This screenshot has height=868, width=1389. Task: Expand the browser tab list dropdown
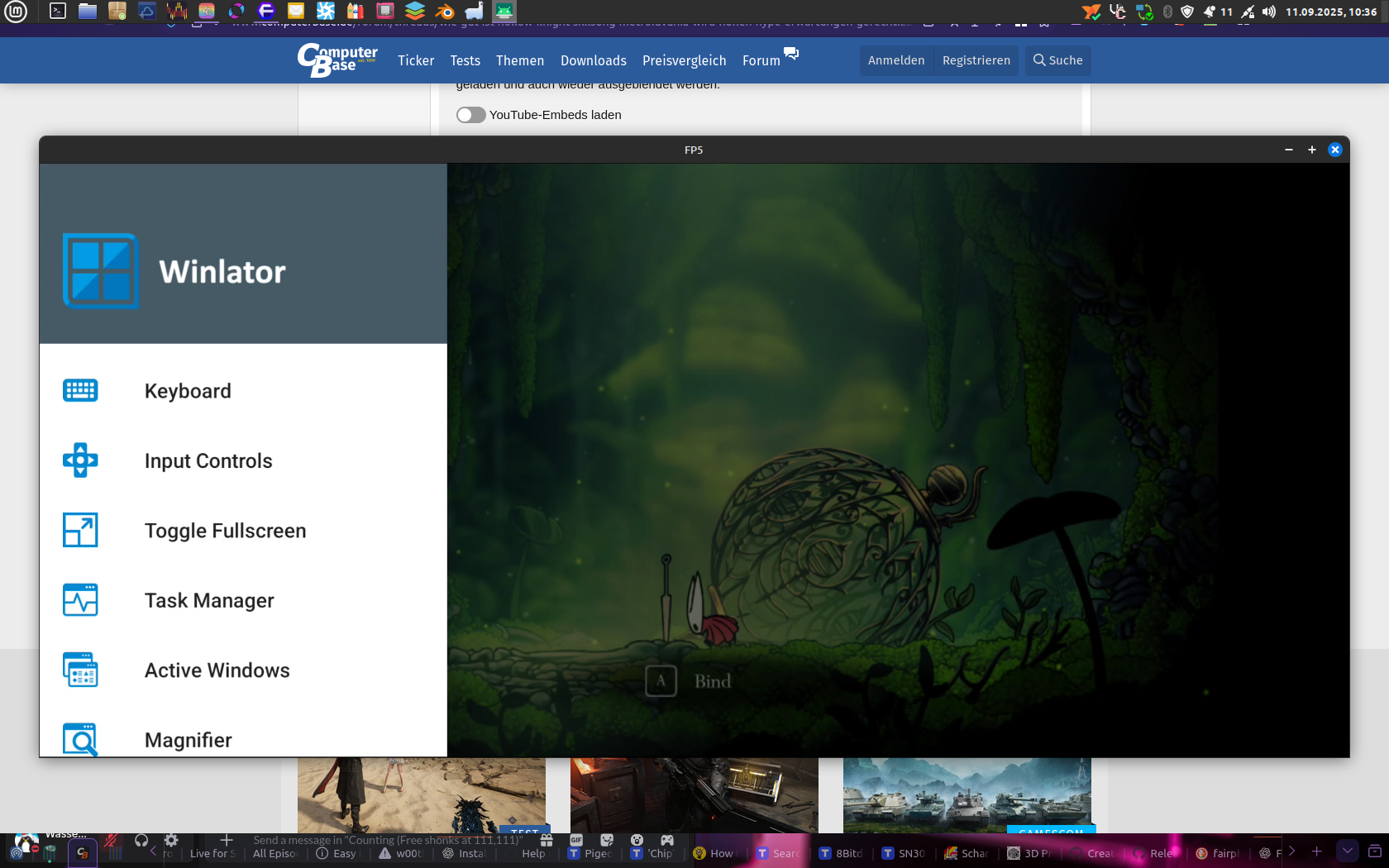point(1348,851)
